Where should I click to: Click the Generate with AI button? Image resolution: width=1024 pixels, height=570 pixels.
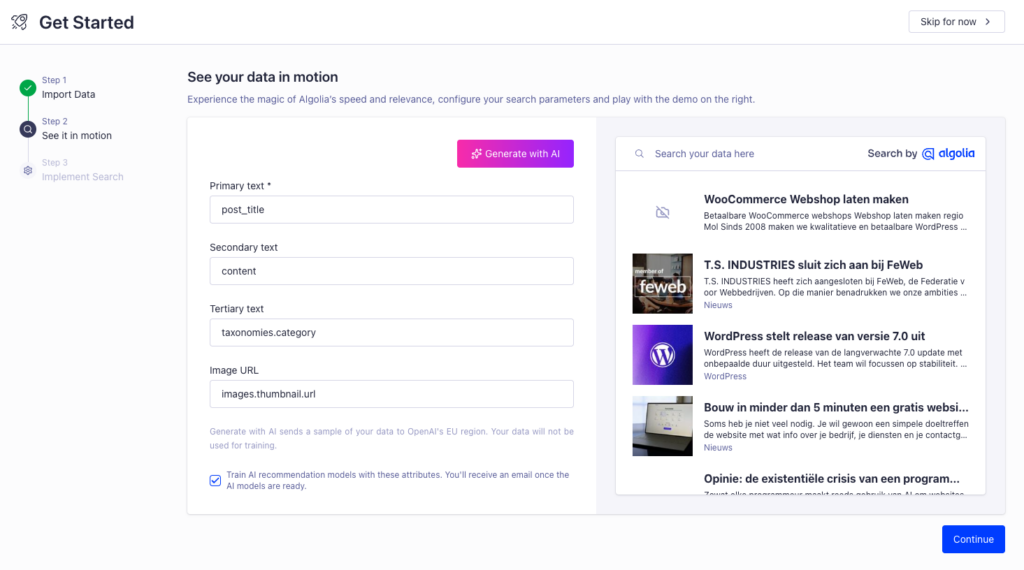(x=515, y=153)
